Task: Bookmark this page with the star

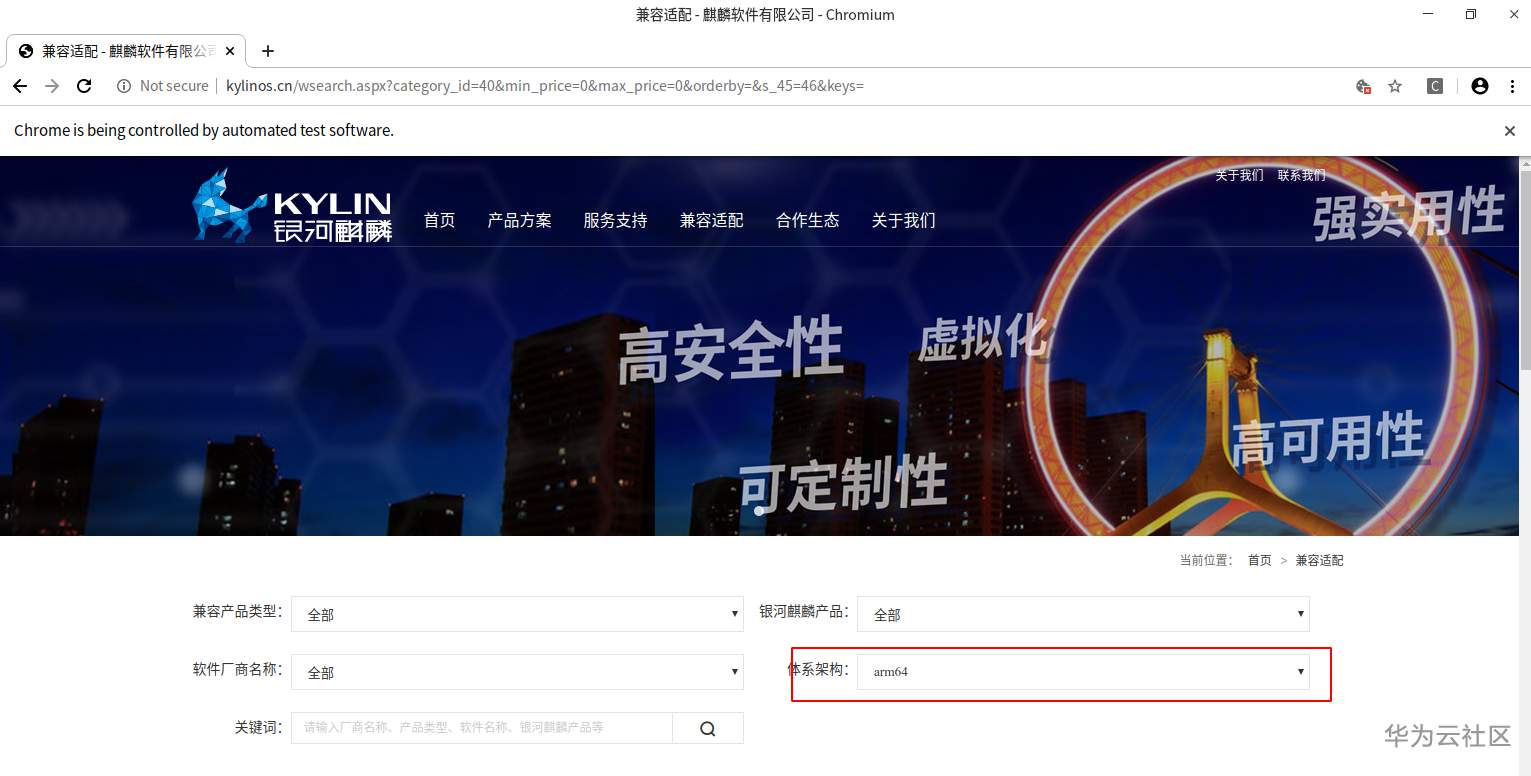Action: pyautogui.click(x=1395, y=86)
